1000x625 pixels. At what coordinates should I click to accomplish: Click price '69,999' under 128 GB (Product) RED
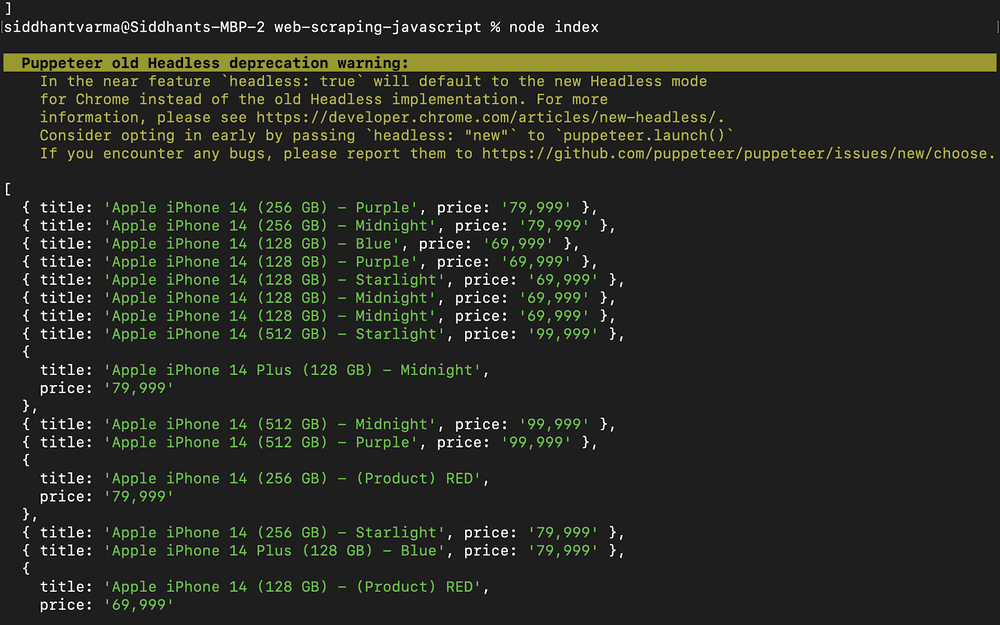tap(139, 605)
